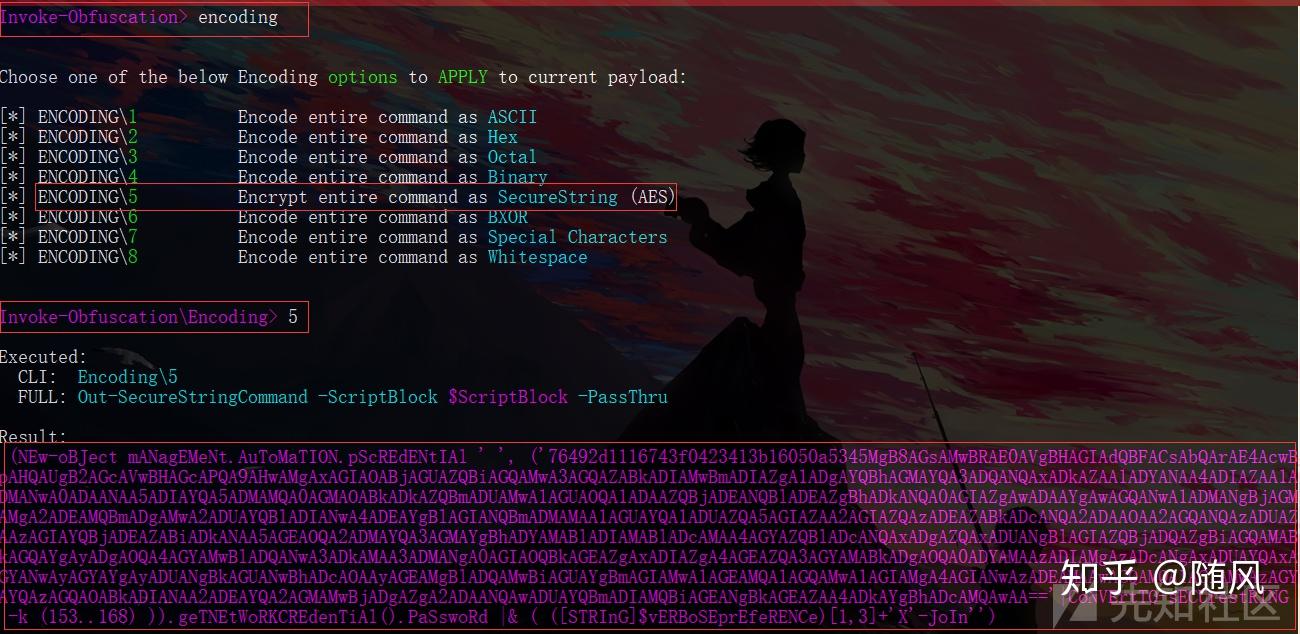Select ENCODING\2 Hex option text
1300x634 pixels.
[x=259, y=137]
